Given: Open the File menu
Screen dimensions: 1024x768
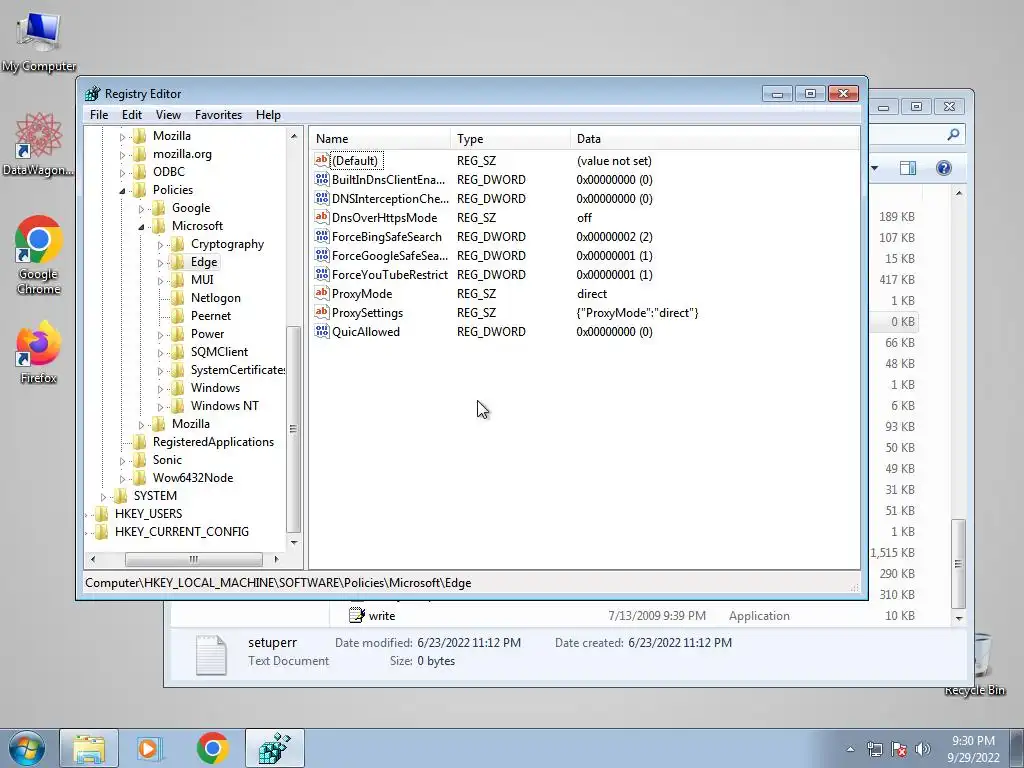Looking at the screenshot, I should click(99, 115).
